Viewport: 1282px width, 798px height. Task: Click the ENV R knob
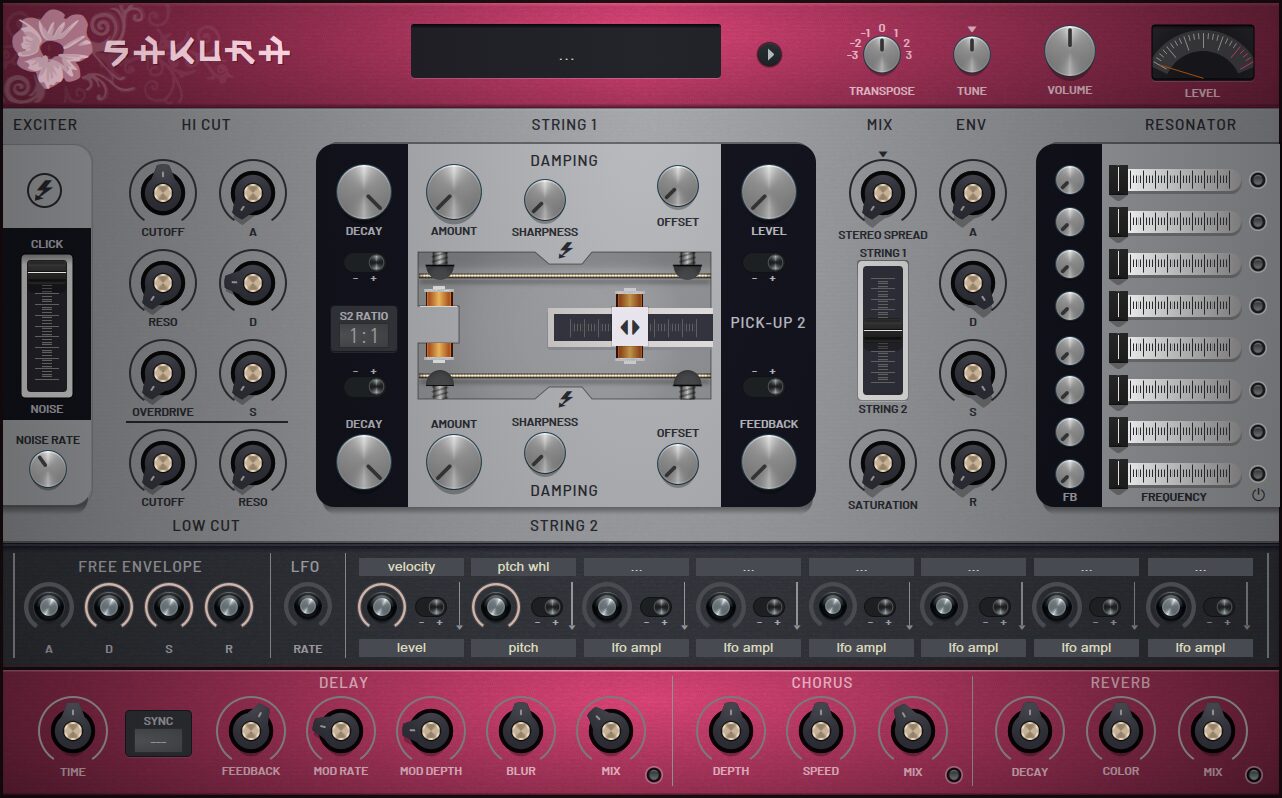point(972,462)
